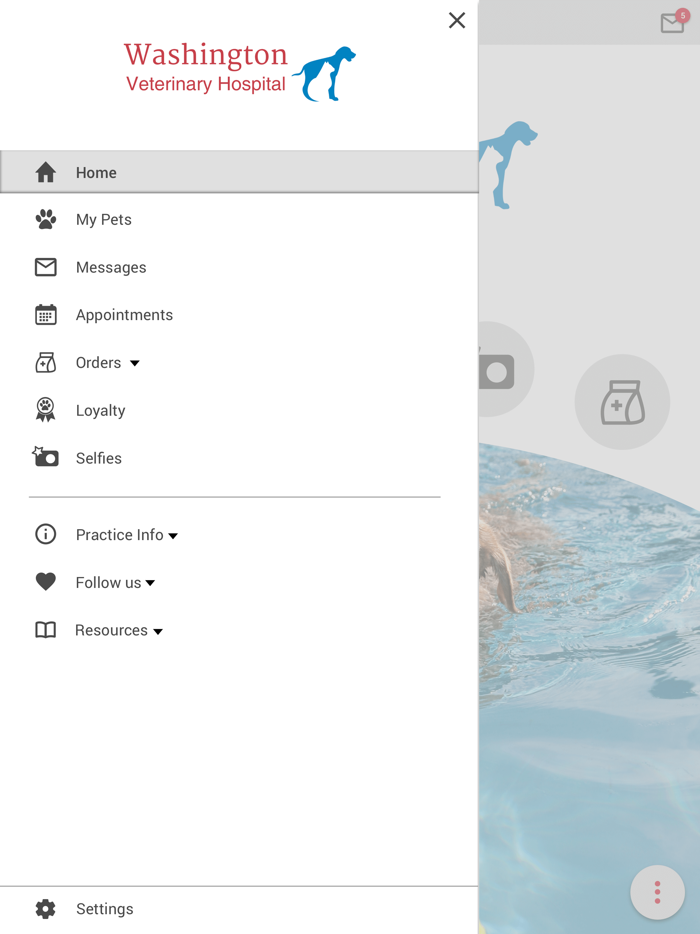Select the Orders menu label
The image size is (700, 934).
[98, 363]
